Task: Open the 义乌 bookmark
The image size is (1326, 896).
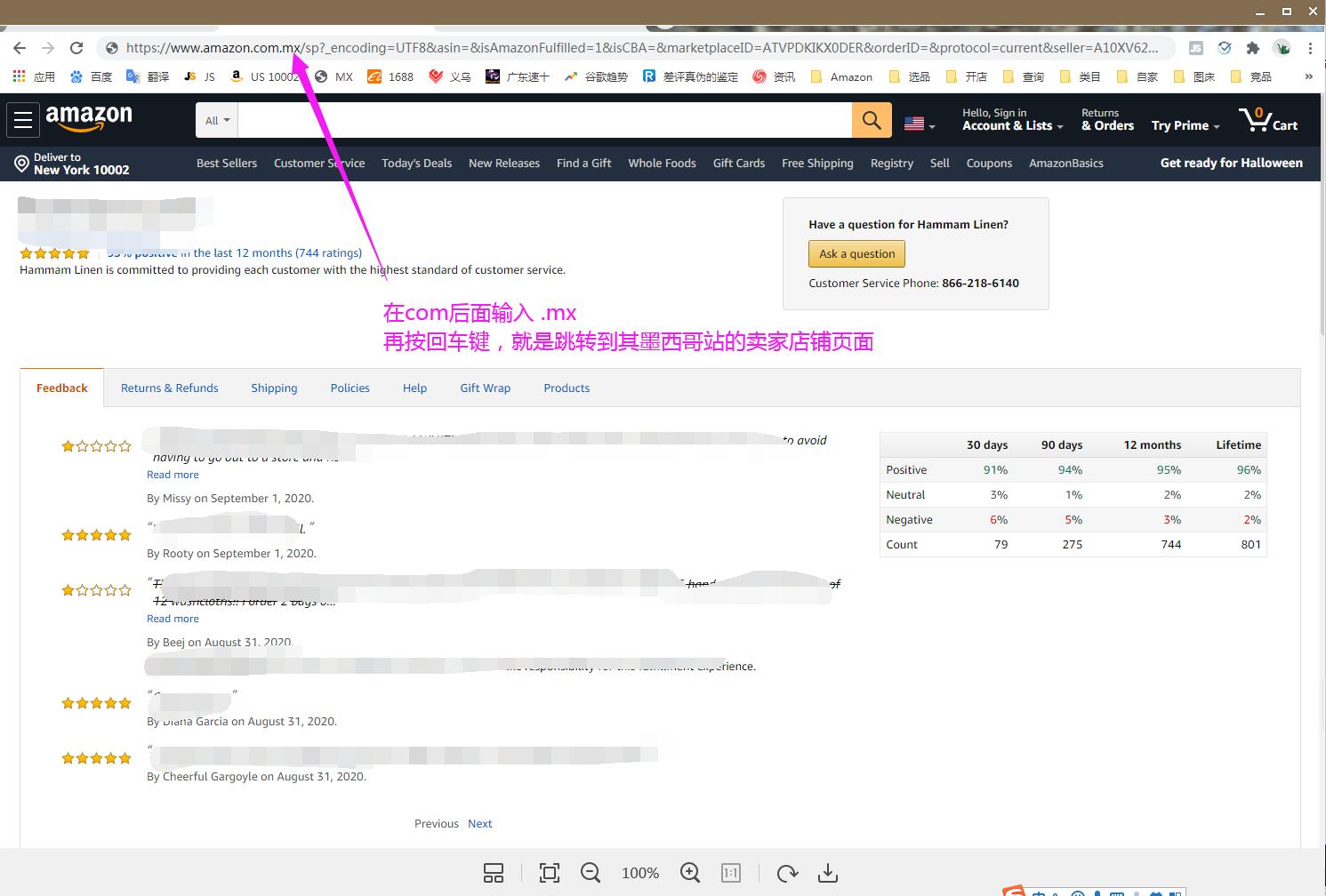Action: [450, 76]
